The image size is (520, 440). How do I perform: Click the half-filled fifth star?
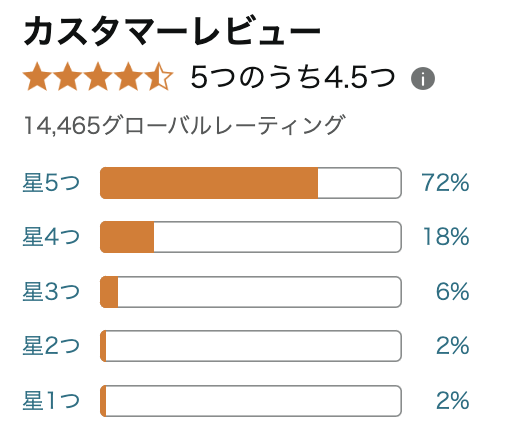(x=158, y=77)
